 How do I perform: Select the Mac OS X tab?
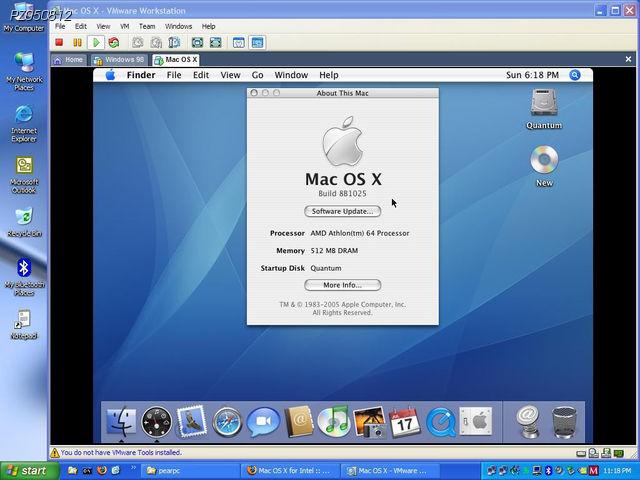[176, 60]
